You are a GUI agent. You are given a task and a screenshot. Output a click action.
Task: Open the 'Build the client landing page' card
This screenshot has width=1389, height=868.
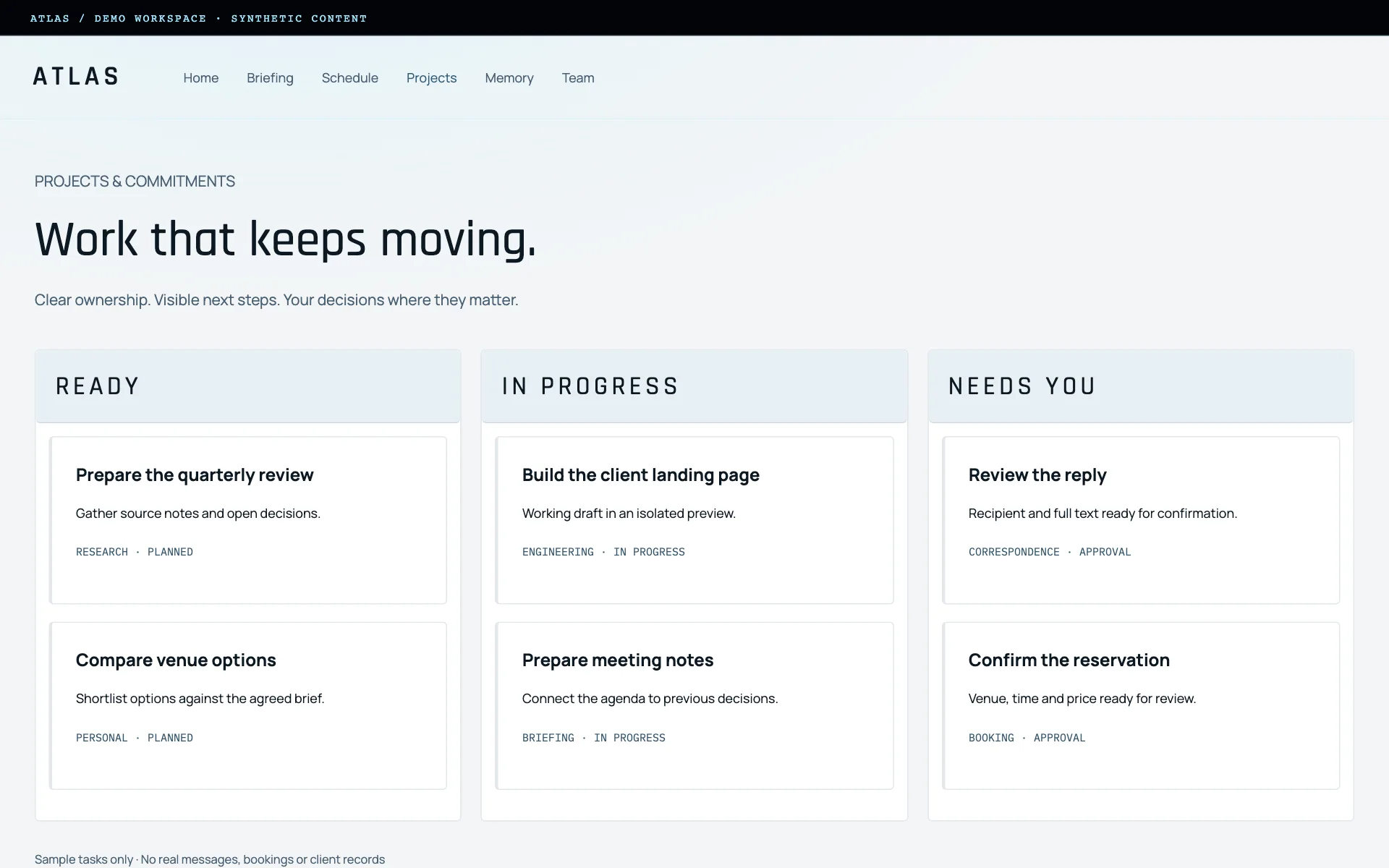pyautogui.click(x=694, y=520)
